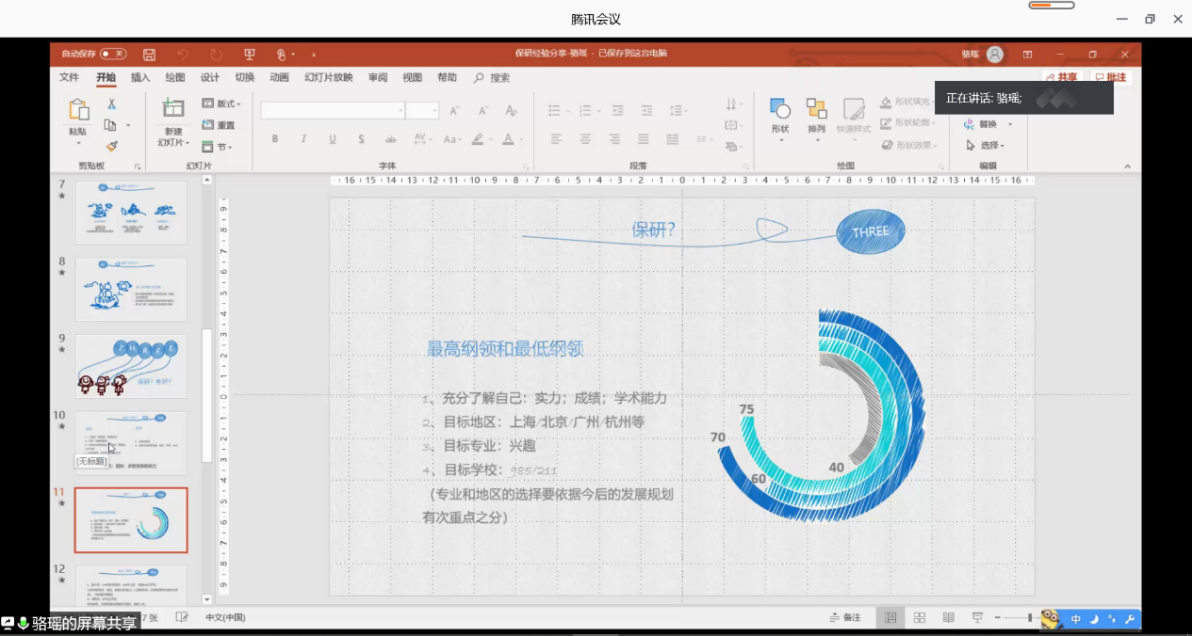
Task: Select slide 9 thumbnail in panel
Action: pos(131,366)
